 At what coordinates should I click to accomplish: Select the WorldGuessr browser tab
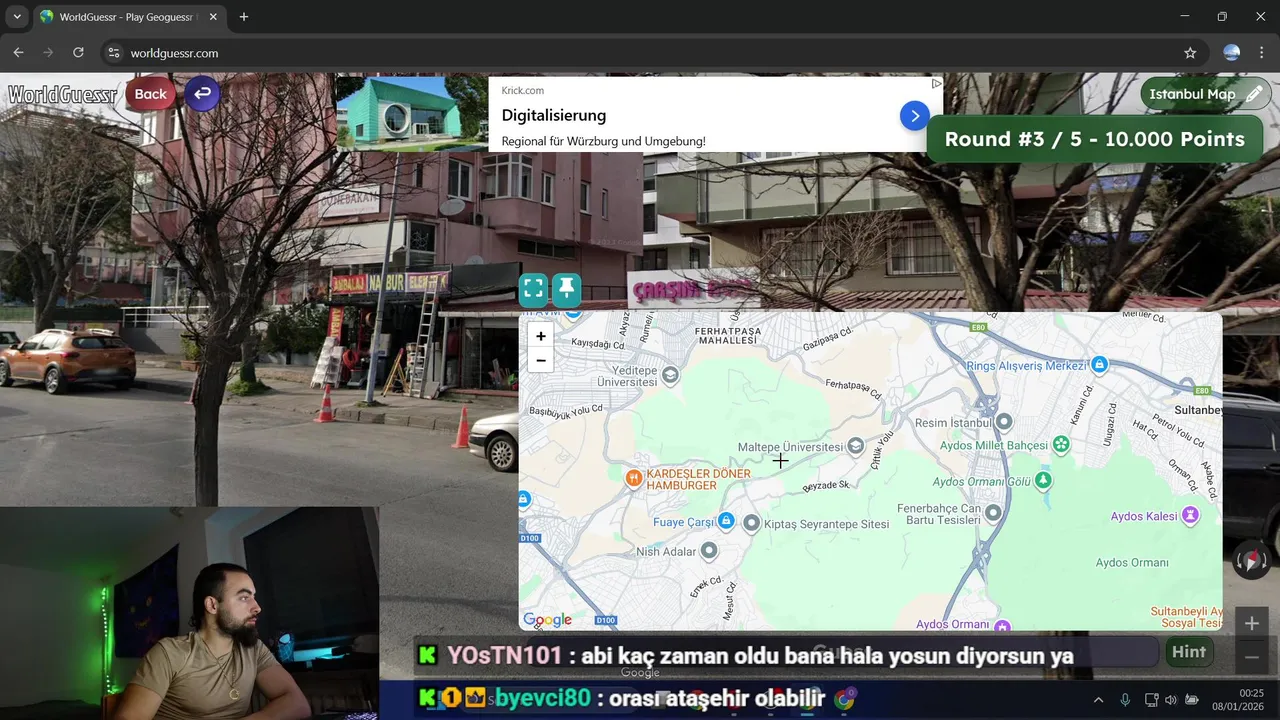click(x=129, y=17)
